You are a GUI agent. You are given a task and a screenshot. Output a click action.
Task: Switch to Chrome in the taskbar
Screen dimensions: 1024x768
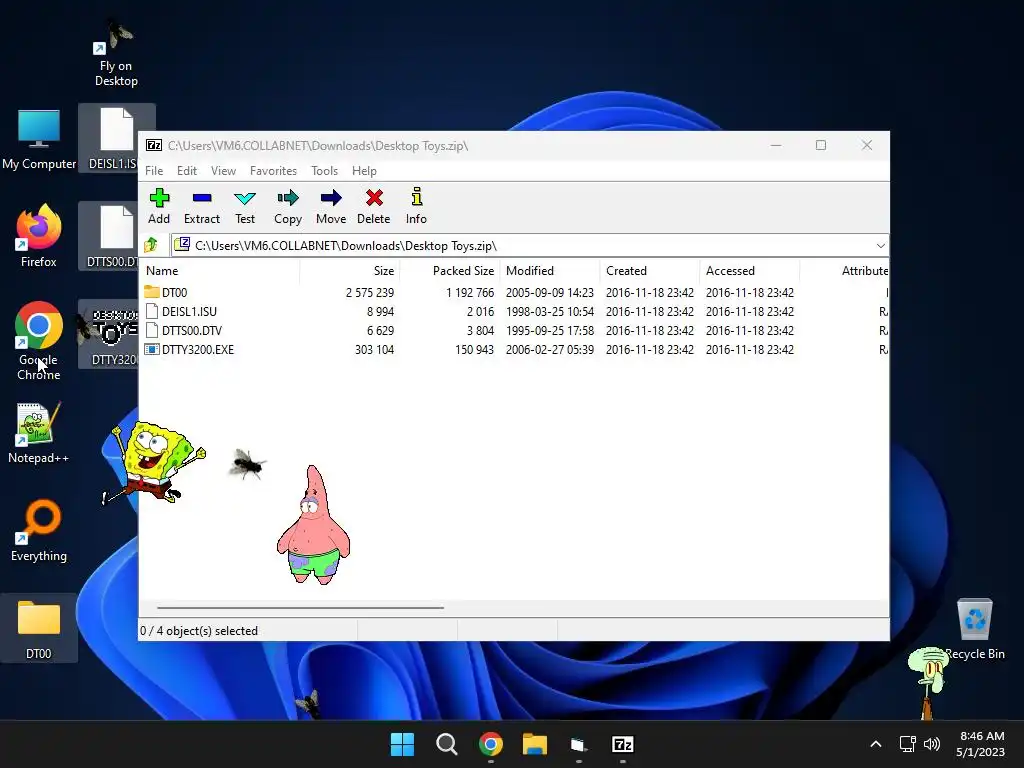click(x=490, y=744)
